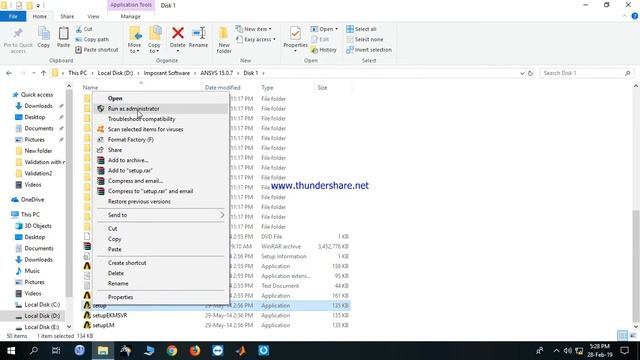Open the Easy access dropdown
The height and width of the screenshot is (360, 640).
256,39
